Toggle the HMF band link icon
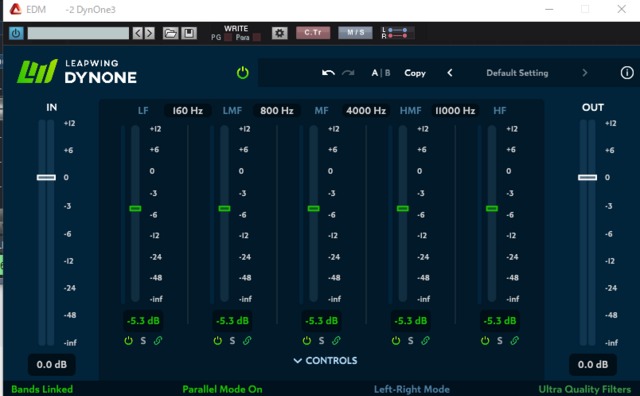 [425, 340]
